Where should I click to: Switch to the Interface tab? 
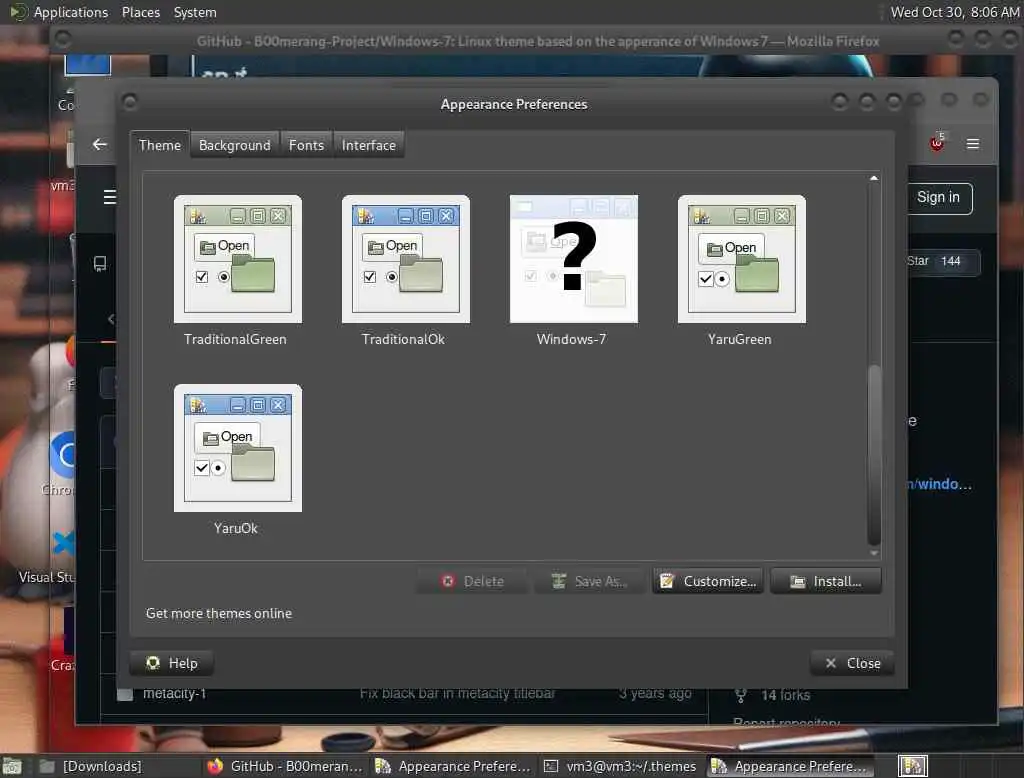pos(369,145)
